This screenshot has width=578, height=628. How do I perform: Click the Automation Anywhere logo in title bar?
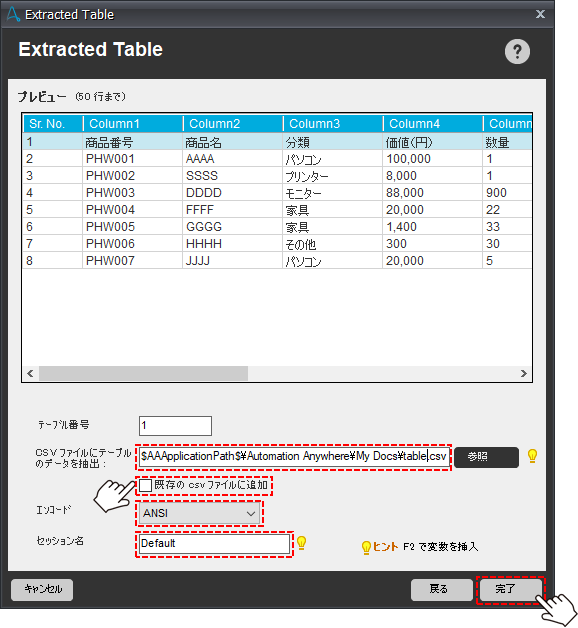(13, 14)
